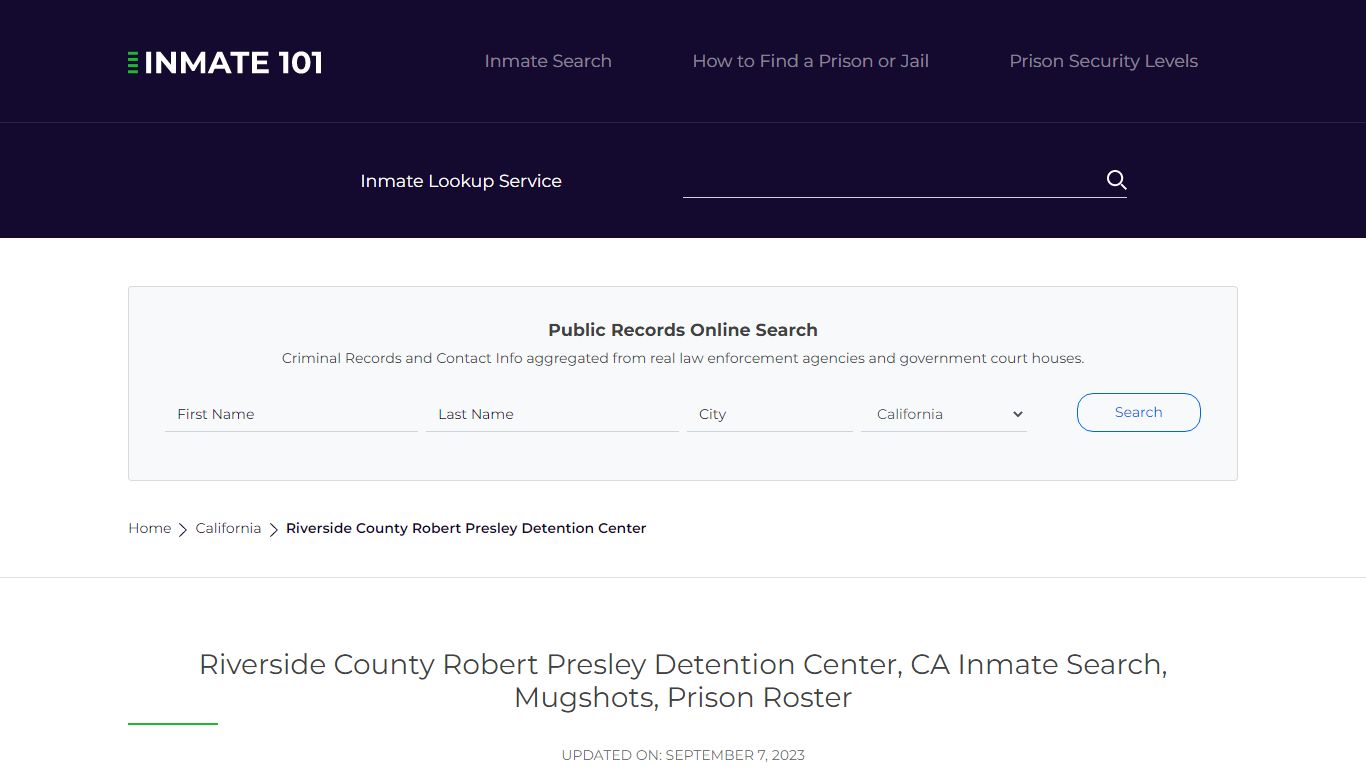Click the City input field
Screen dimensions: 1366x768
click(x=769, y=414)
